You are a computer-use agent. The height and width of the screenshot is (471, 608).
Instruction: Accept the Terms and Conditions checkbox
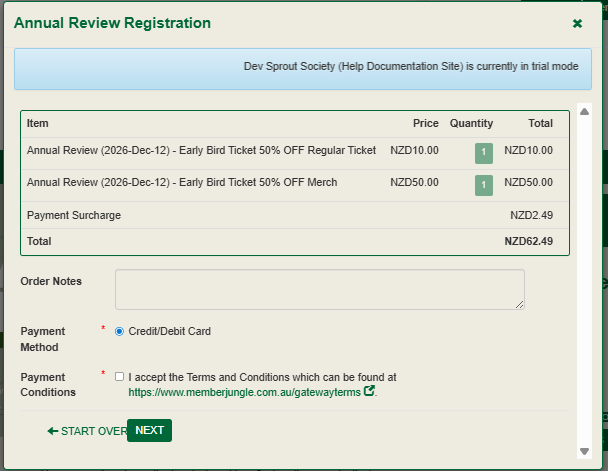click(x=120, y=377)
